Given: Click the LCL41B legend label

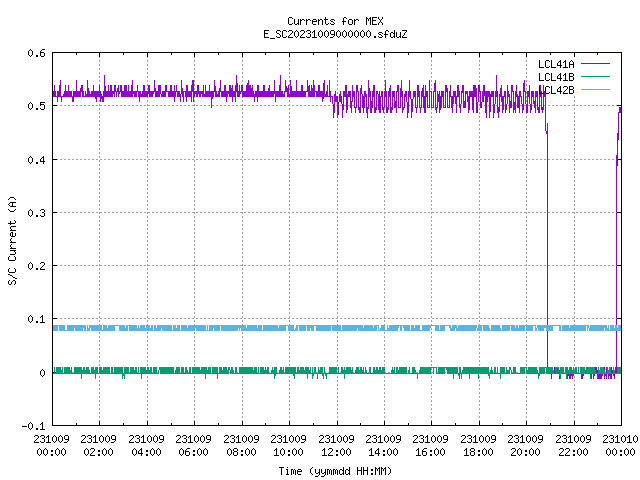Looking at the screenshot, I should [556, 77].
